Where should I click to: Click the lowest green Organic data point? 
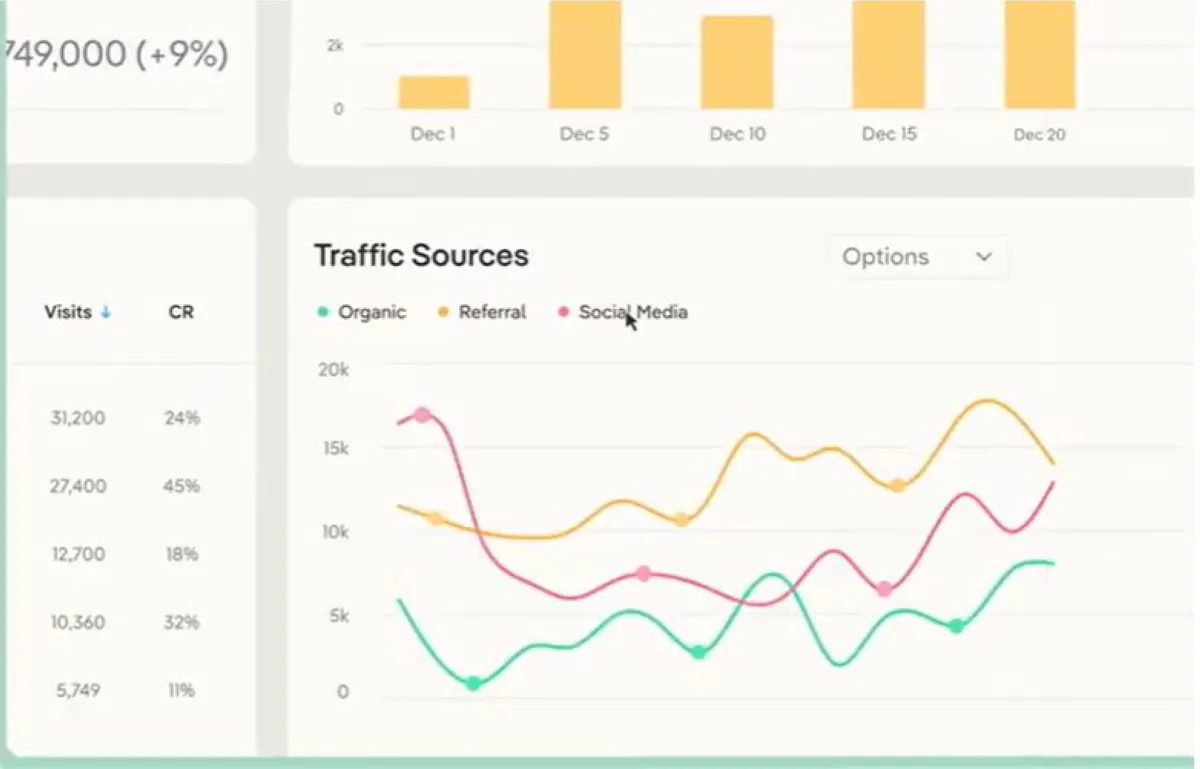(x=473, y=684)
